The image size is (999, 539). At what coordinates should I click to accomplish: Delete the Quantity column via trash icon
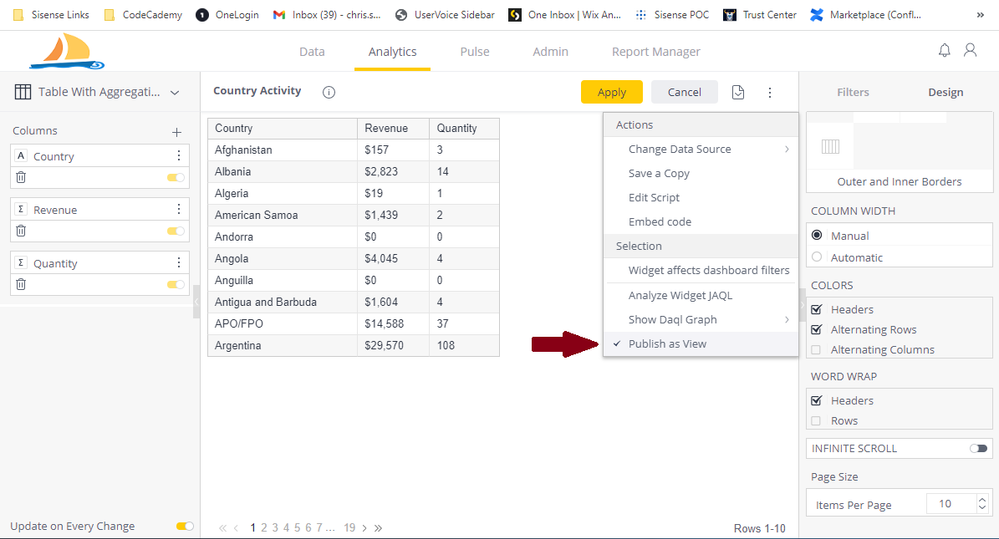point(21,284)
